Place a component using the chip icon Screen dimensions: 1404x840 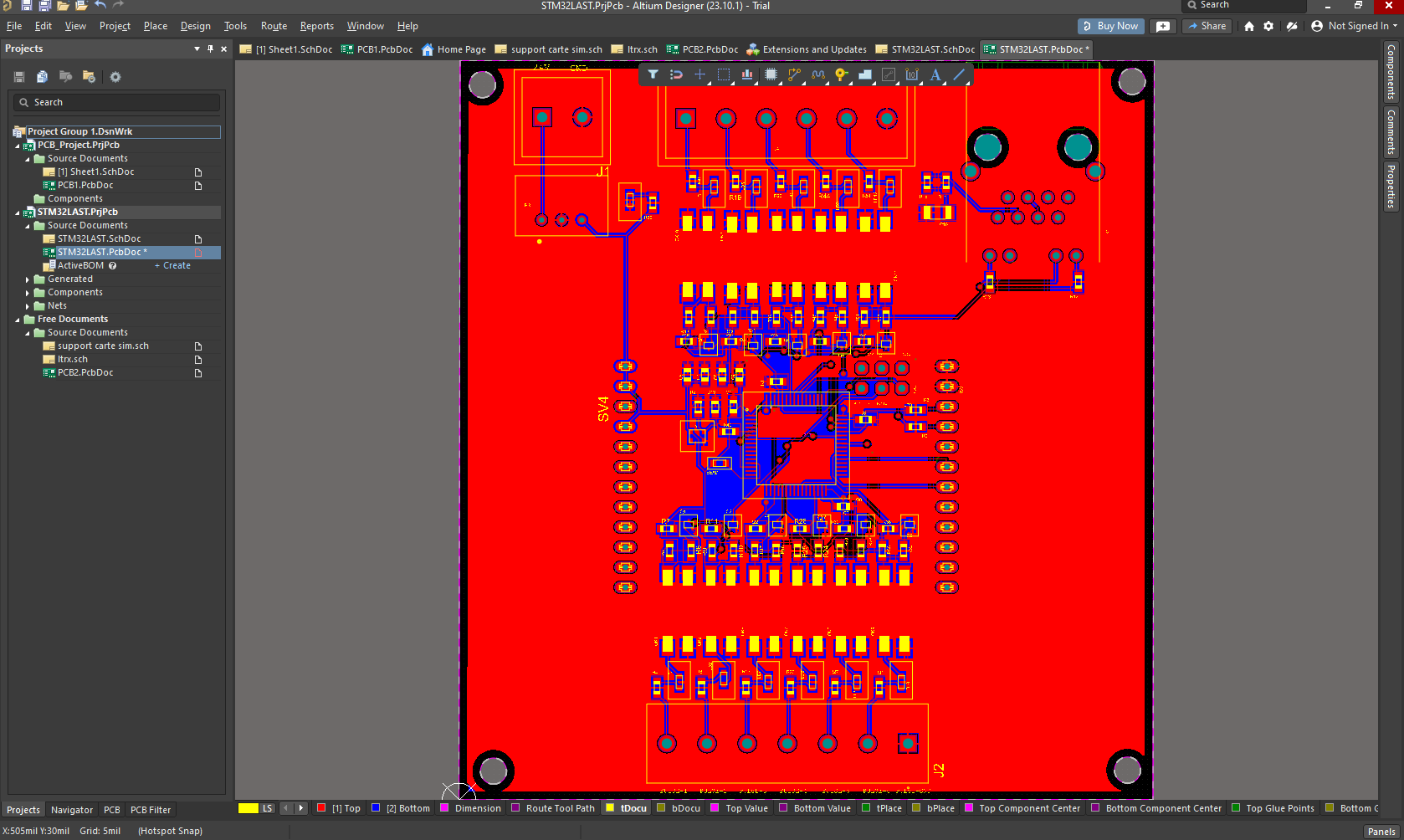(x=771, y=74)
